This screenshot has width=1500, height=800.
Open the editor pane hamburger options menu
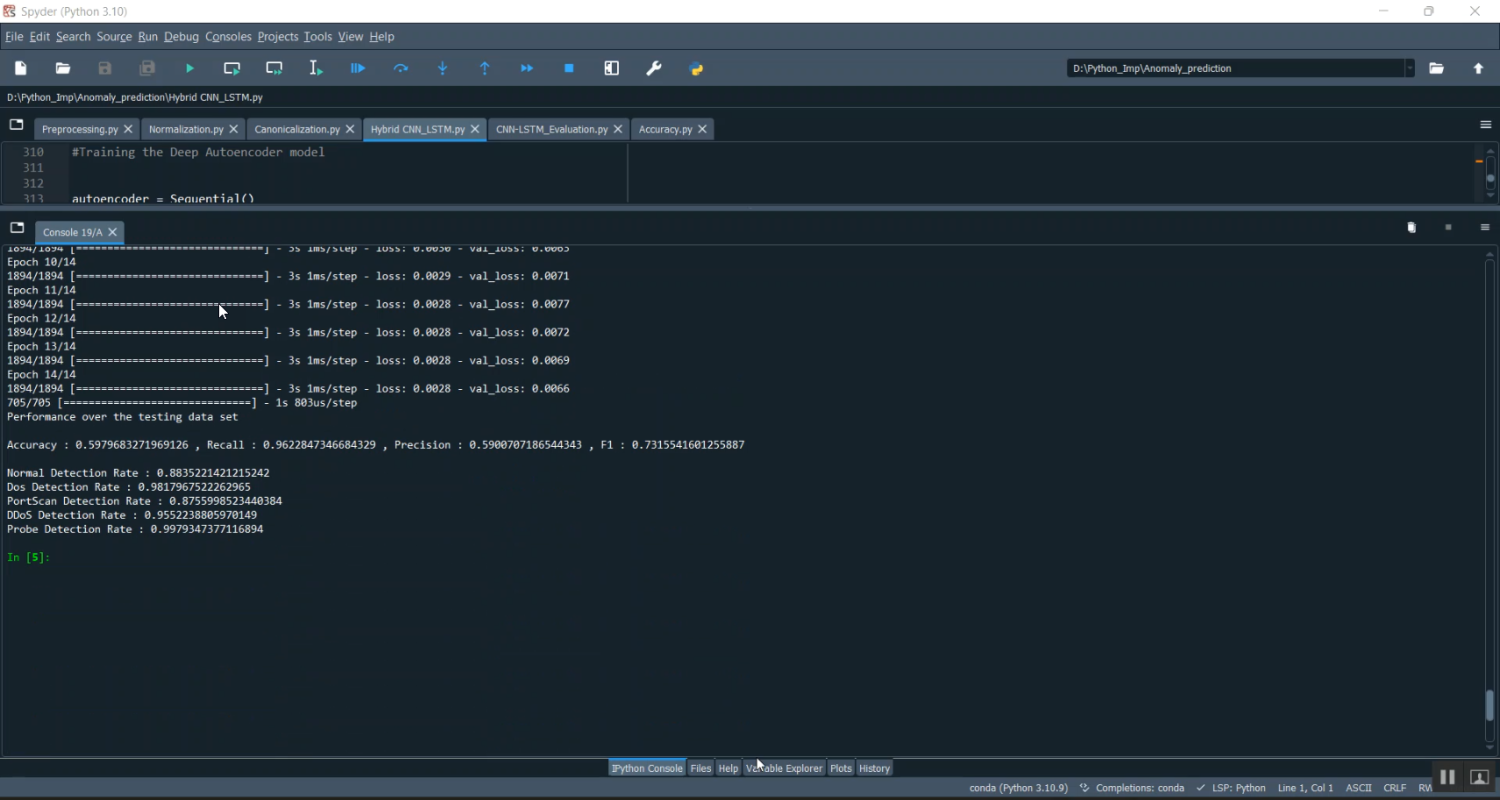pyautogui.click(x=1485, y=125)
